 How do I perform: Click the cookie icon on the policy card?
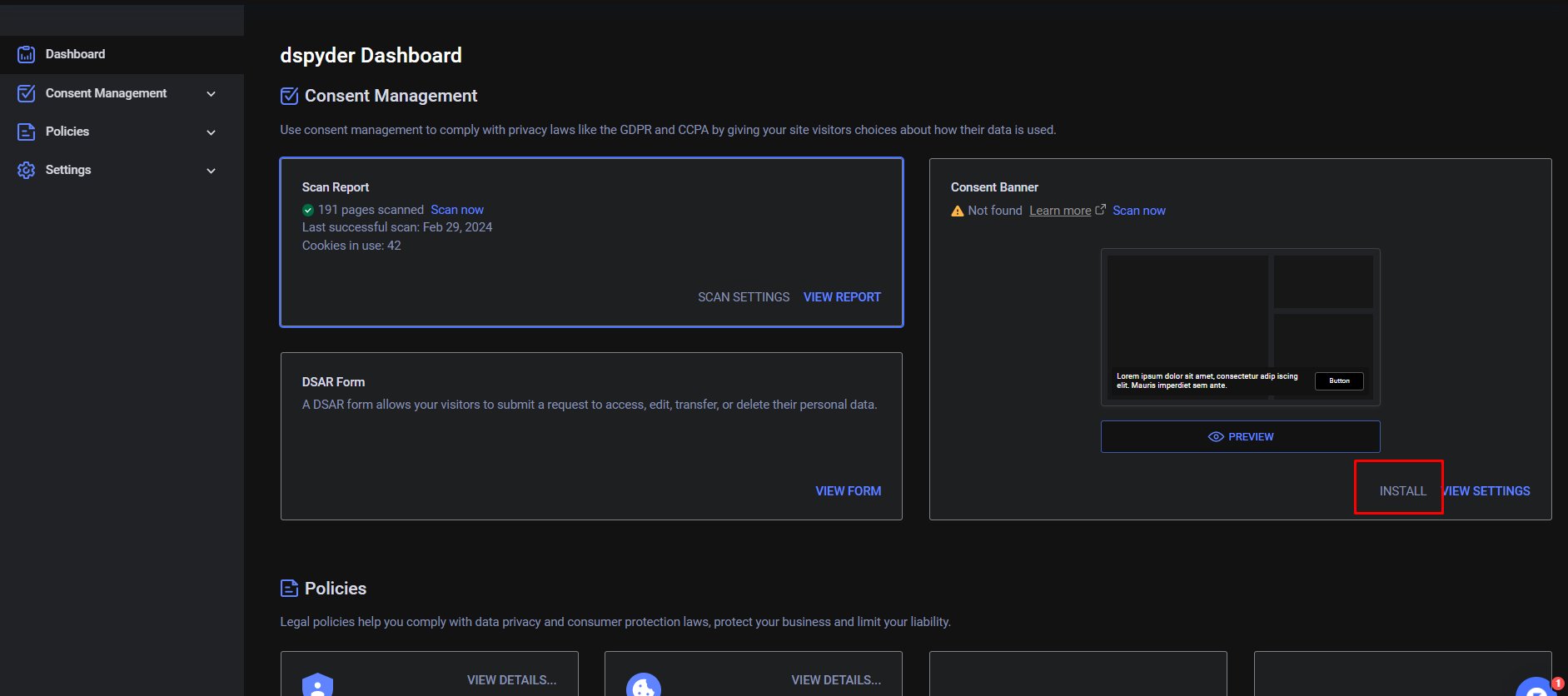point(643,685)
